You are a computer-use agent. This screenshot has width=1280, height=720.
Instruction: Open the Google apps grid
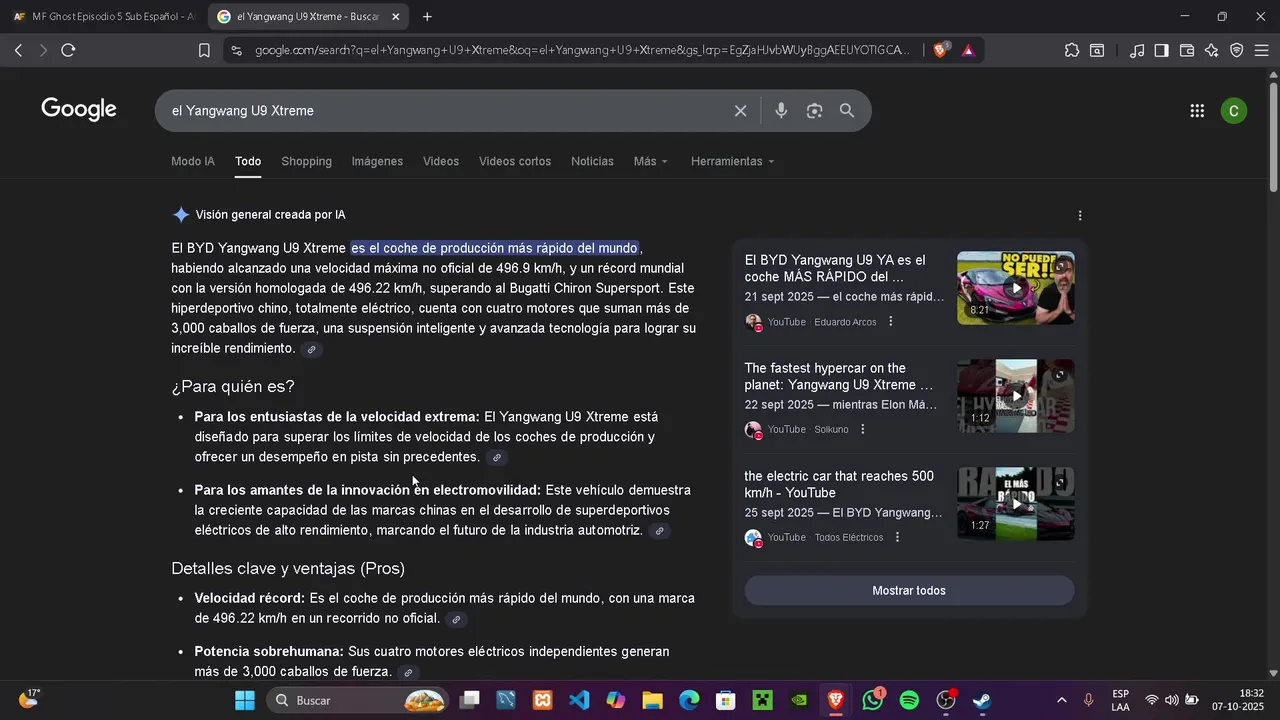[x=1197, y=111]
